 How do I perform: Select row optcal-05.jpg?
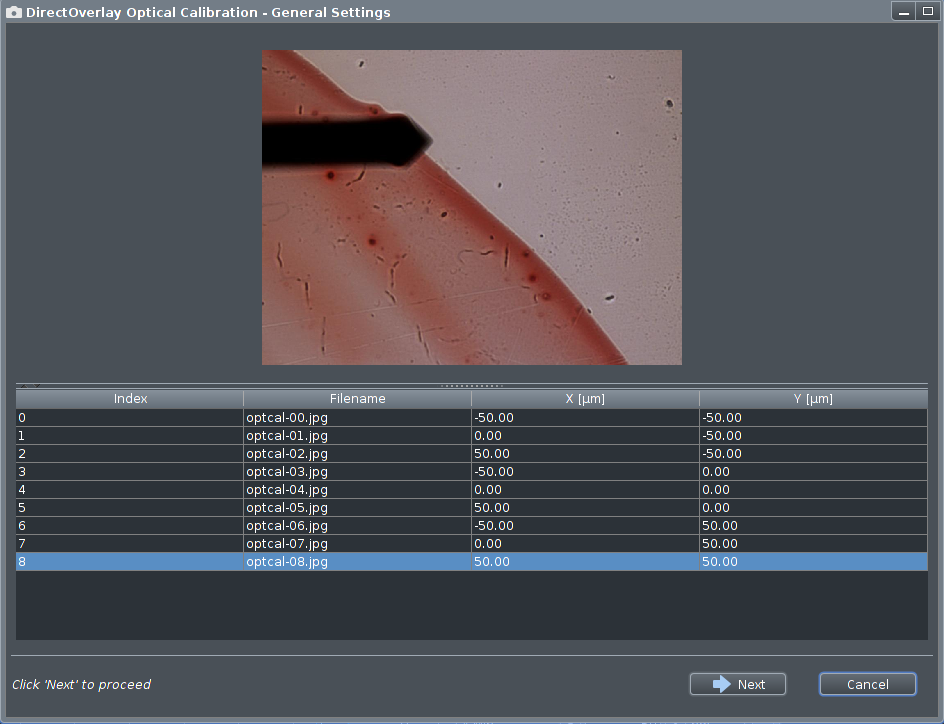(x=471, y=508)
